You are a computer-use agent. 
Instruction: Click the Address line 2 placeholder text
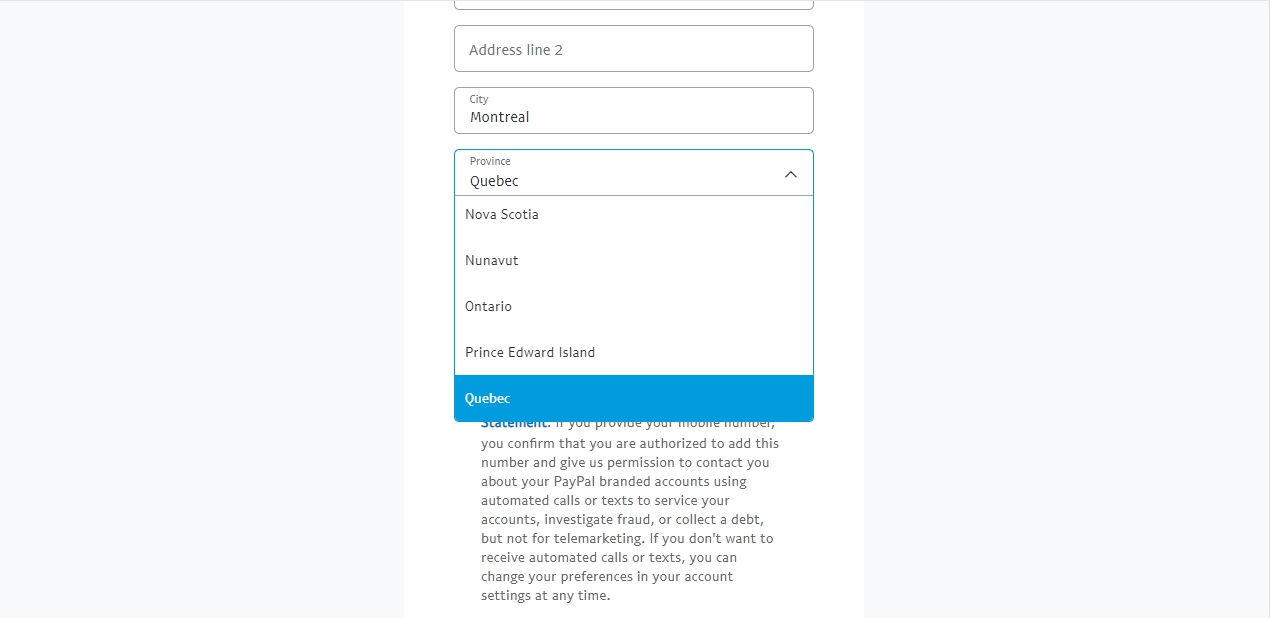[x=516, y=50]
